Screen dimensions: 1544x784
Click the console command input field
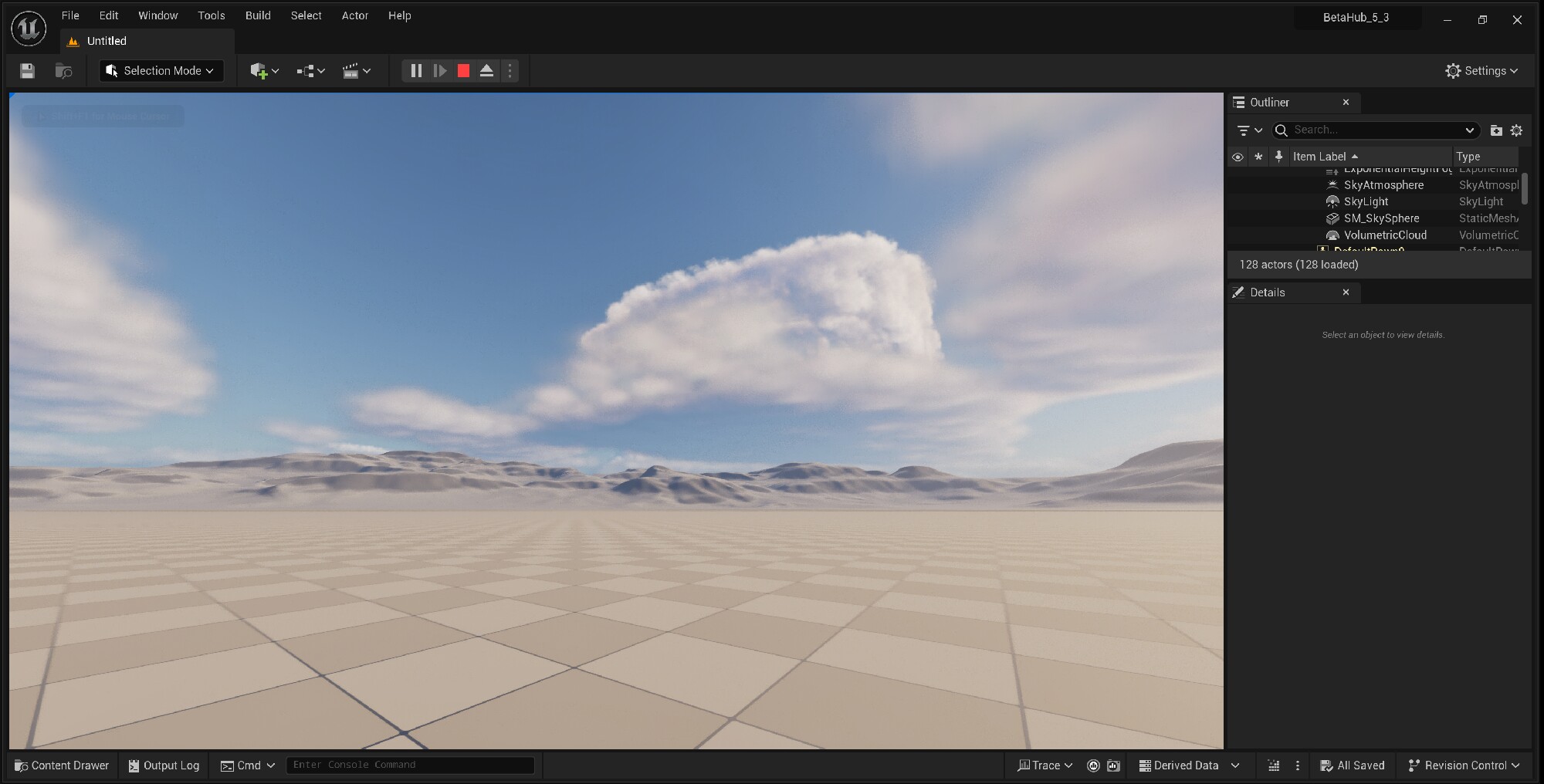409,765
